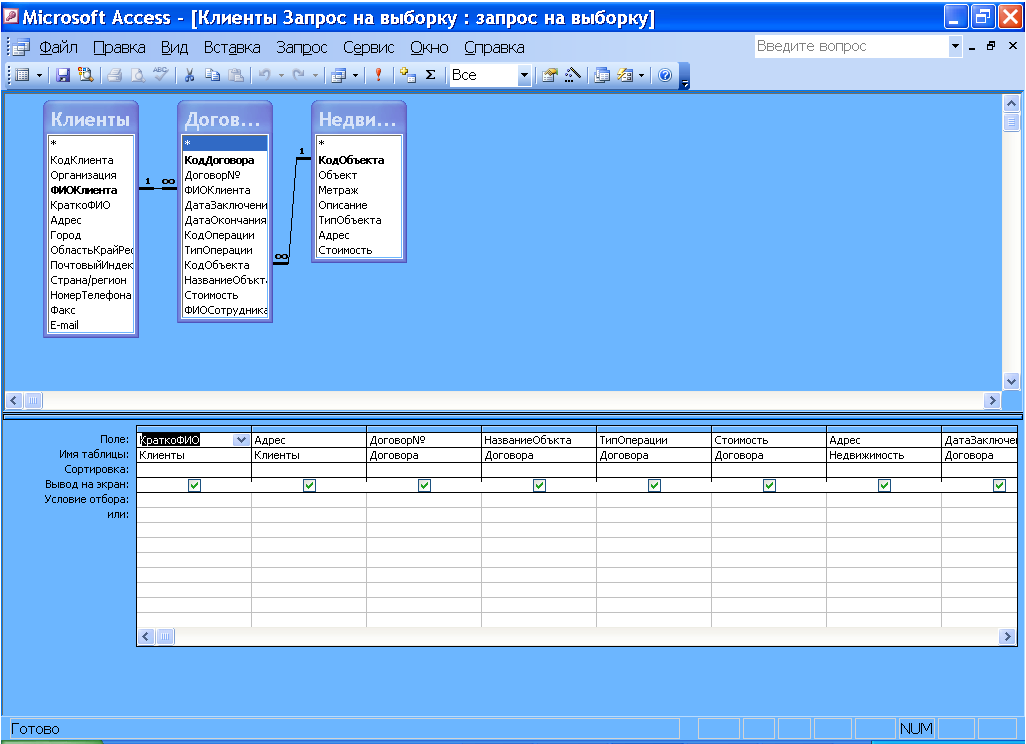Click the 'Введите вопрос' help input box
The height and width of the screenshot is (744, 1026).
(x=848, y=46)
